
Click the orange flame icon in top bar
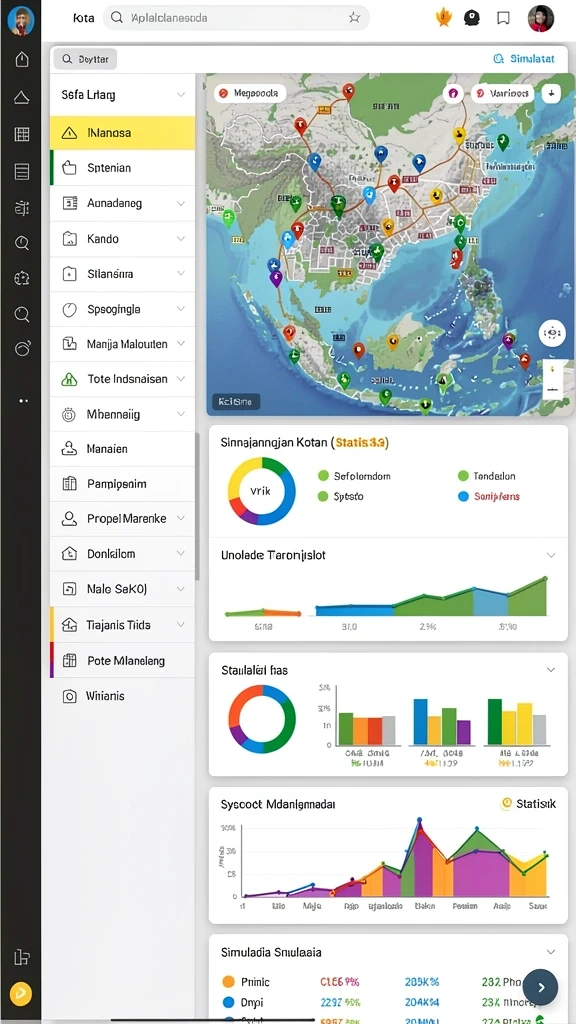coord(444,18)
